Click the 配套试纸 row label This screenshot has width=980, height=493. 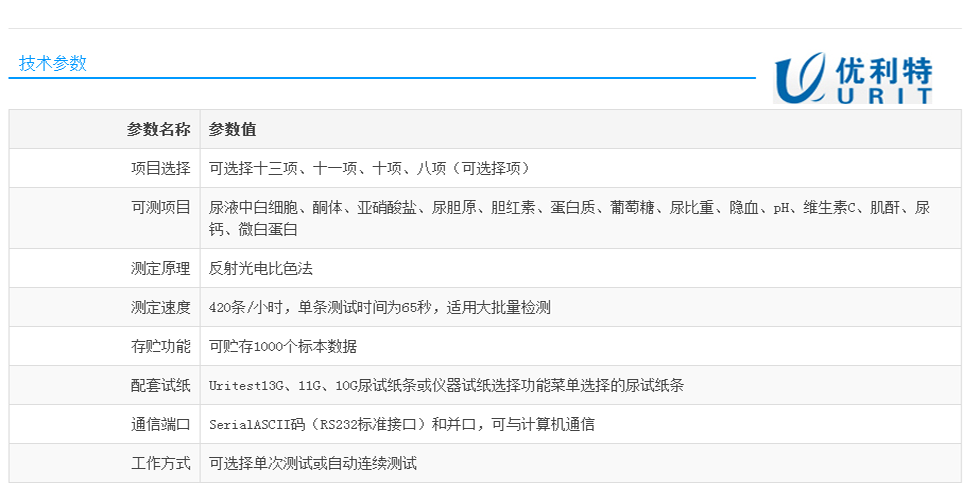[161, 385]
